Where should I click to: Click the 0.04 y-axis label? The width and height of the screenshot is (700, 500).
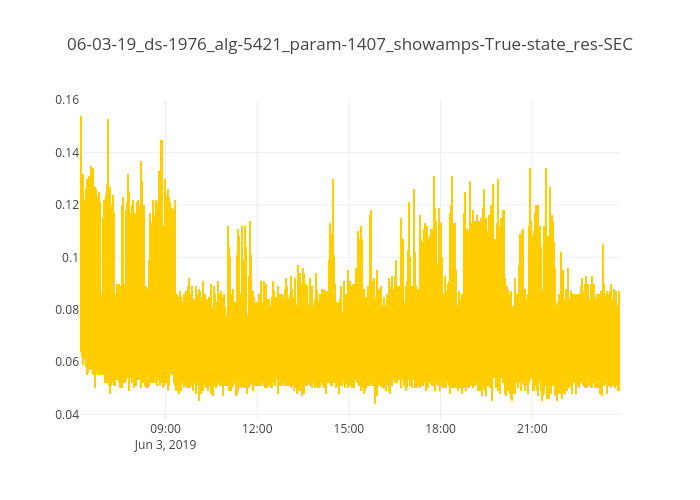point(67,415)
